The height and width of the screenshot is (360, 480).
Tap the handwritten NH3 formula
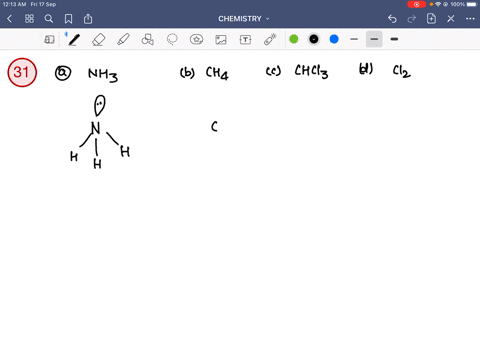[103, 75]
